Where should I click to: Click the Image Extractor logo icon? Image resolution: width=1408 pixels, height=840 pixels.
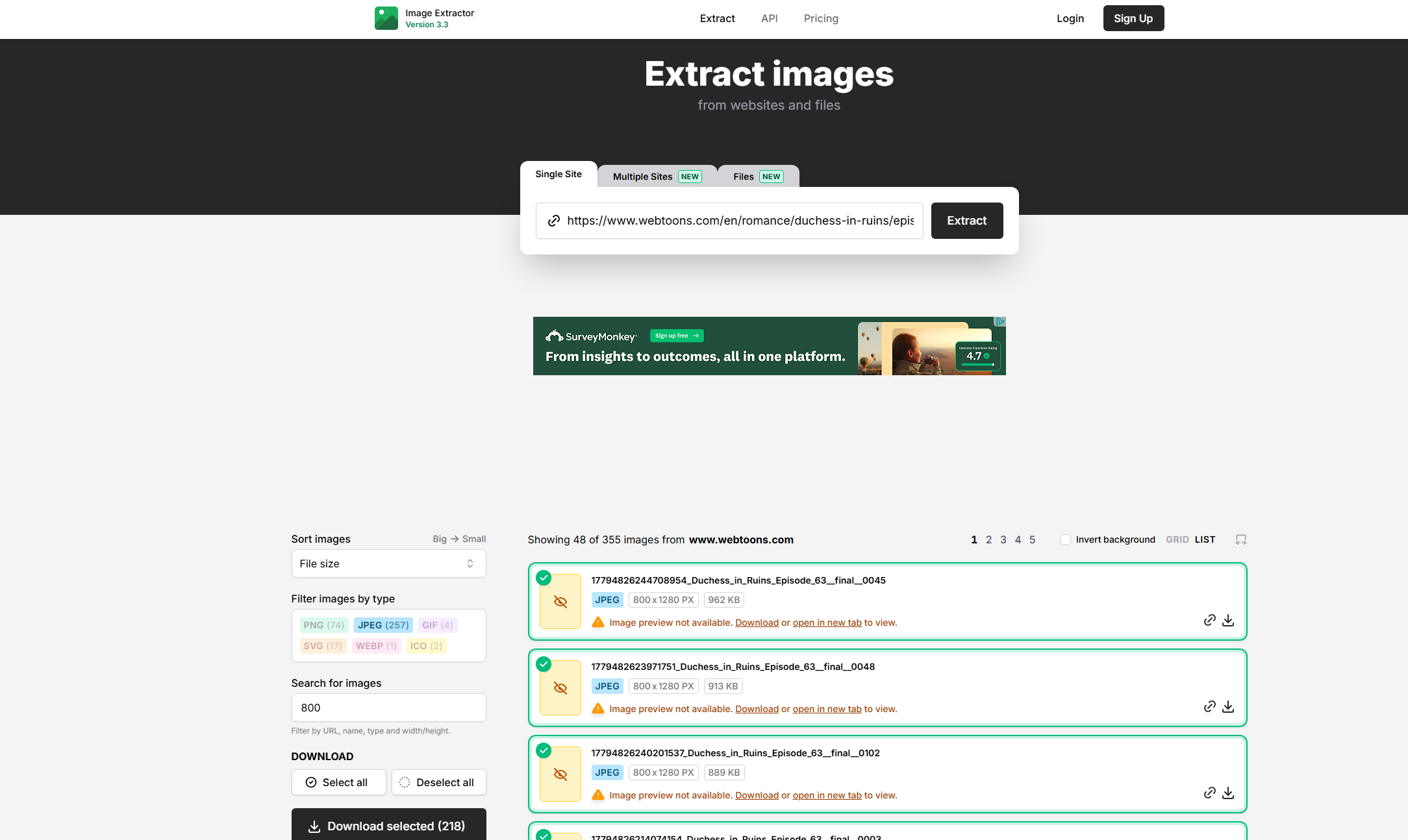(386, 18)
